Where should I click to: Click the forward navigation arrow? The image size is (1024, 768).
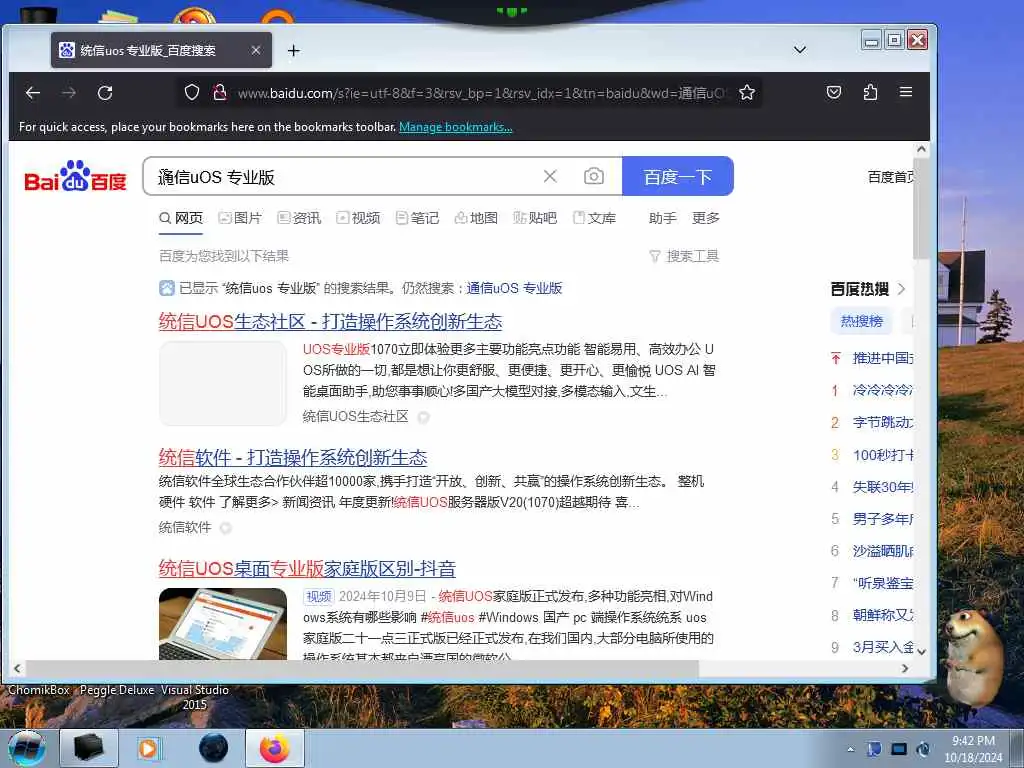(69, 93)
